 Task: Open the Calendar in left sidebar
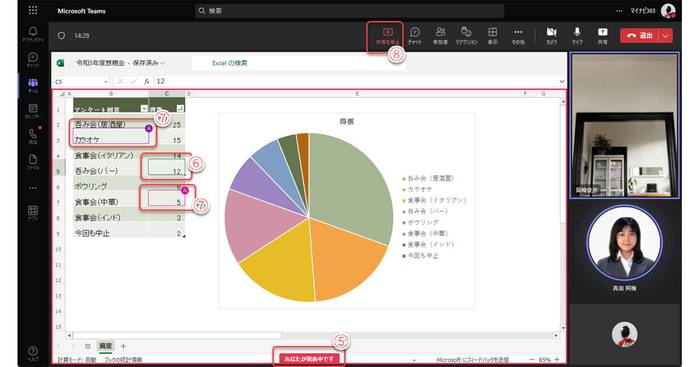(33, 111)
